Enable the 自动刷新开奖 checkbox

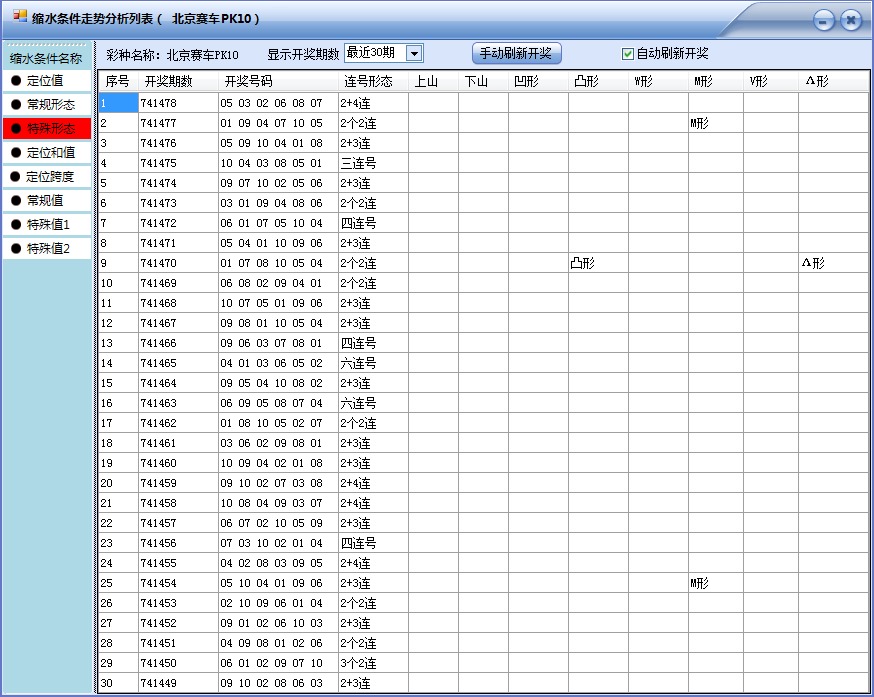626,52
